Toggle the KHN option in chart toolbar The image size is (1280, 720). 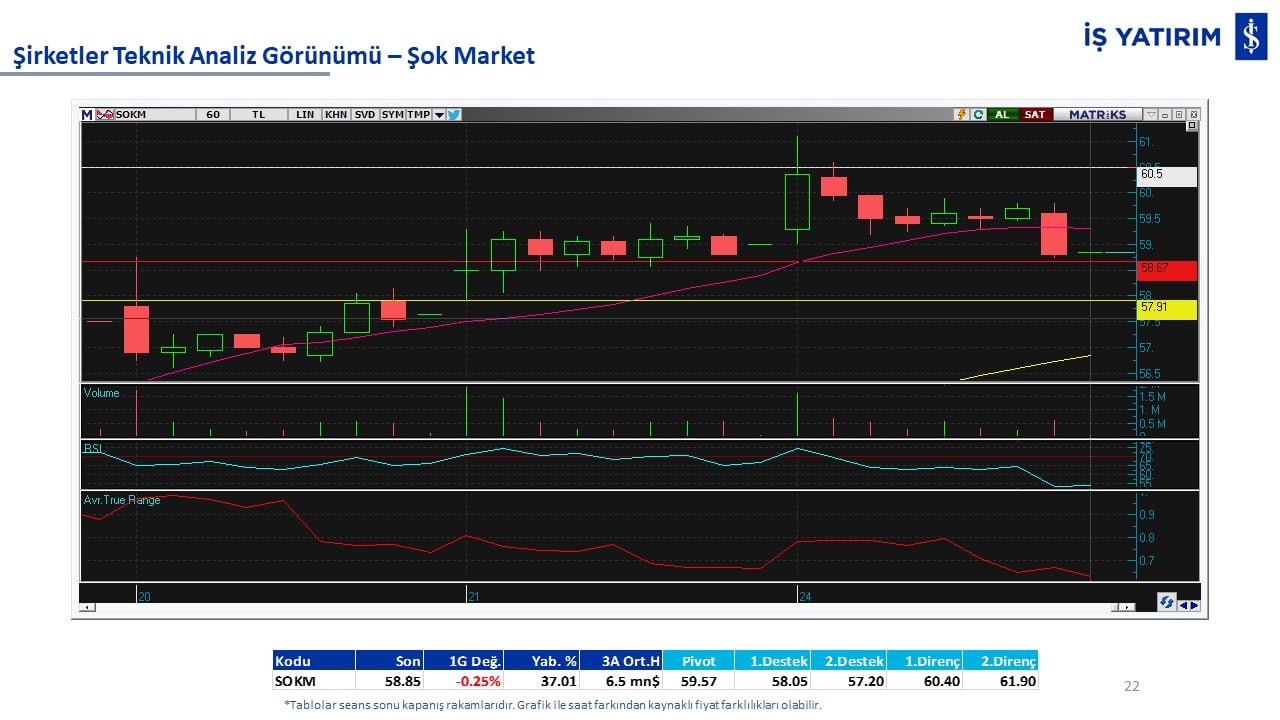[x=336, y=115]
